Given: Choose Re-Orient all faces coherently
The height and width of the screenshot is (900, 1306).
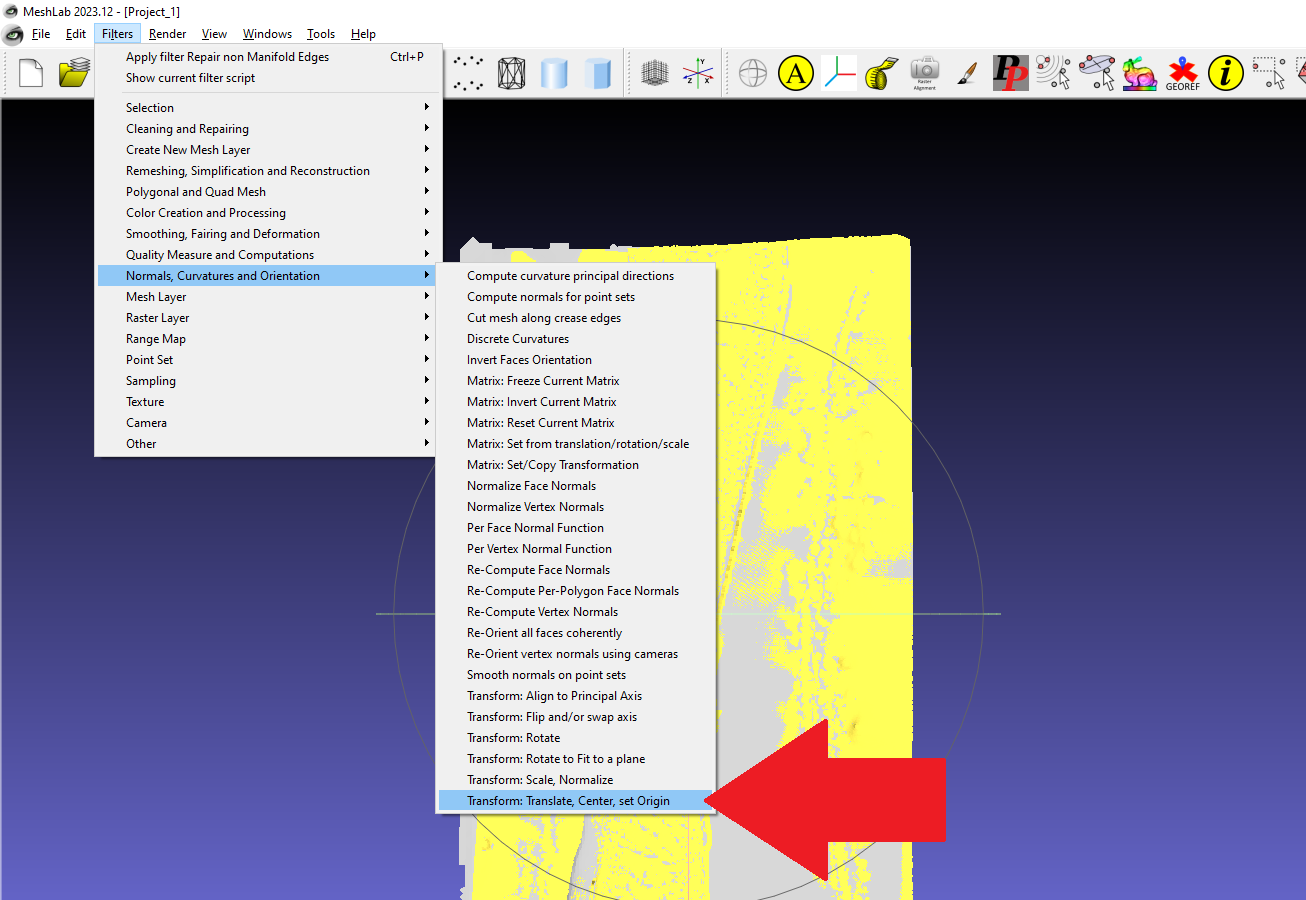Looking at the screenshot, I should coord(575,633).
